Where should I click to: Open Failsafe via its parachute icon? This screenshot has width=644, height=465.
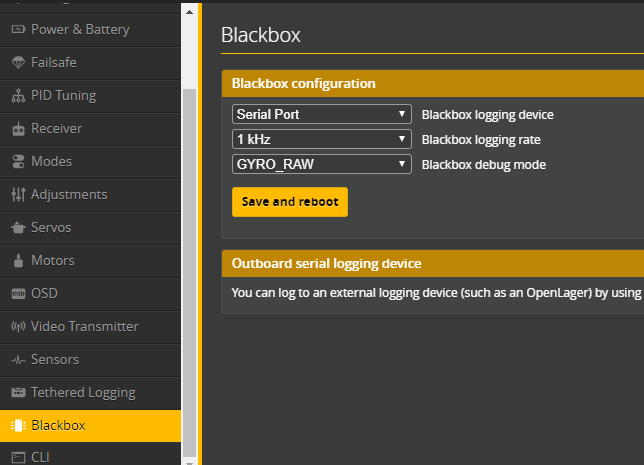(x=18, y=62)
